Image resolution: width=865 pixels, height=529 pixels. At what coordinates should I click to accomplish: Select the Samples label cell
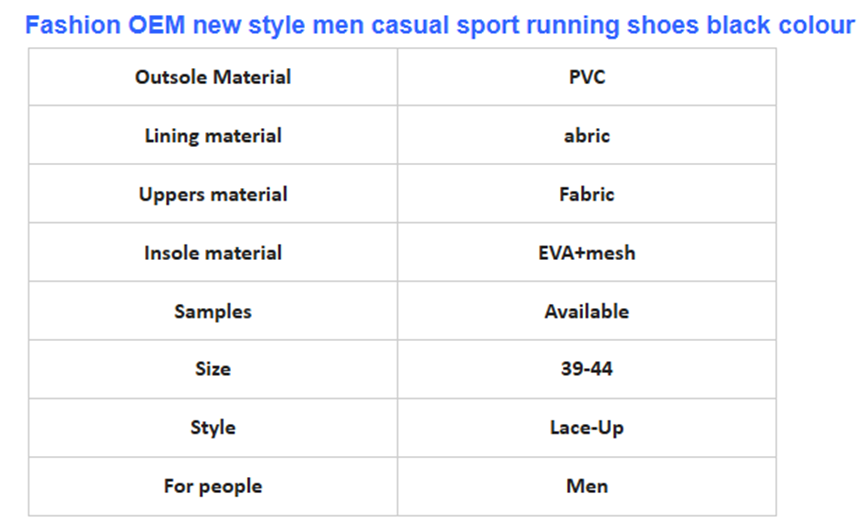(x=213, y=311)
